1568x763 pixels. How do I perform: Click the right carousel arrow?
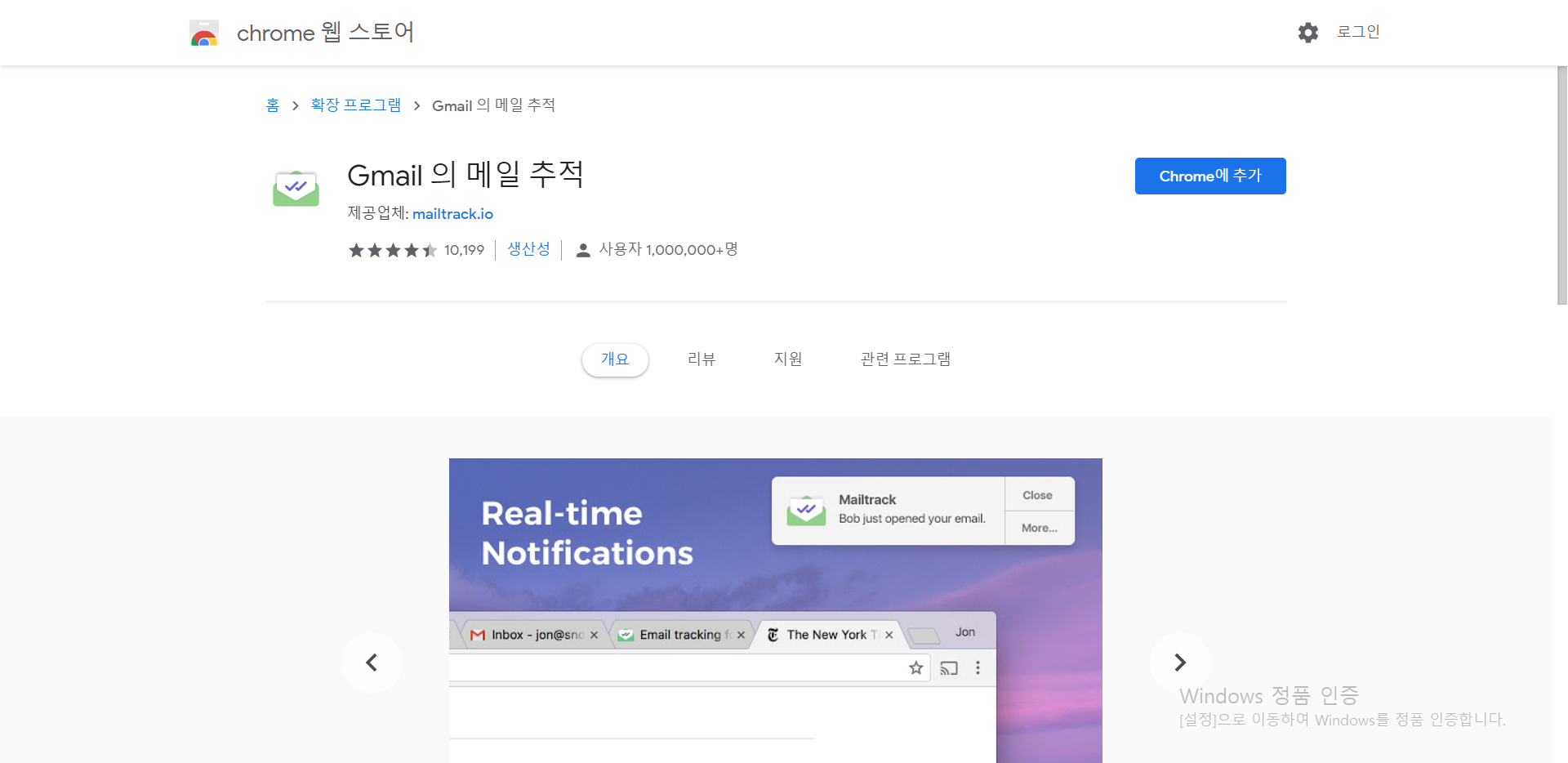(x=1179, y=663)
